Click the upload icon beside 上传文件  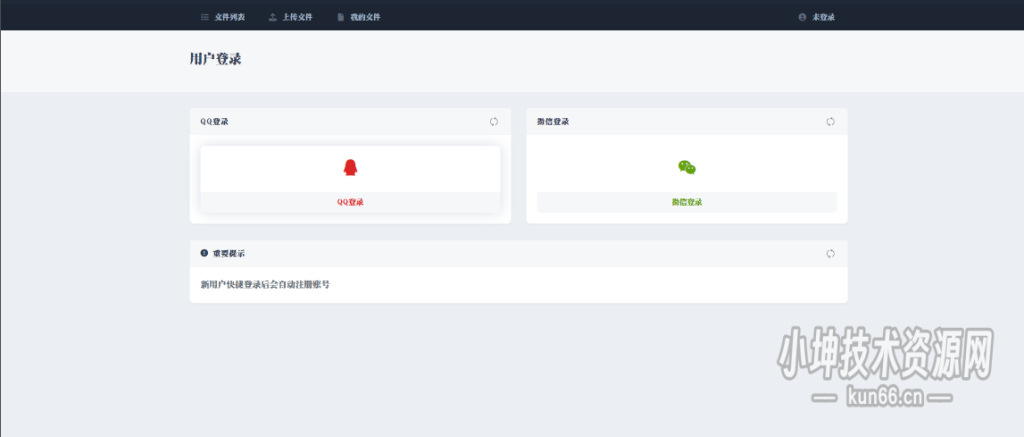[272, 18]
